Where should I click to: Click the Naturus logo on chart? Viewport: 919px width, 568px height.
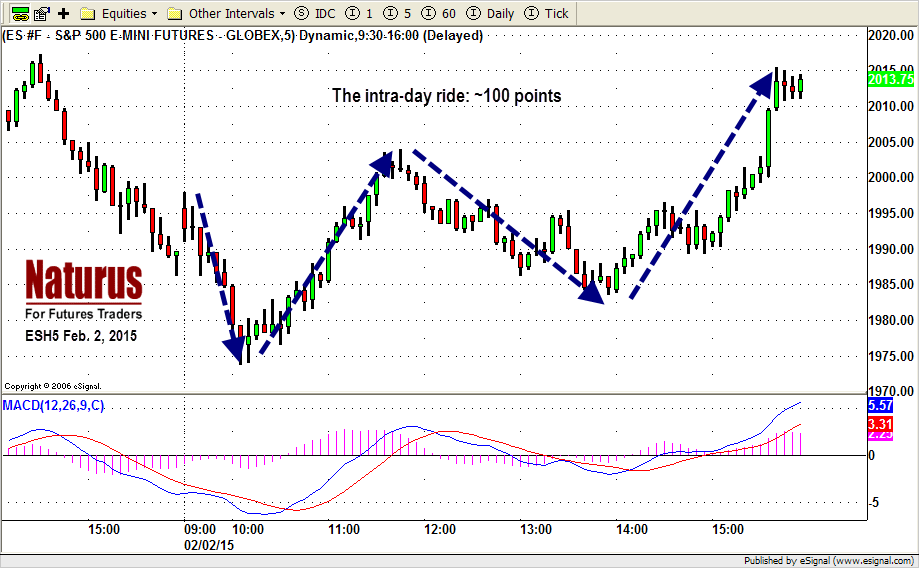point(83,281)
